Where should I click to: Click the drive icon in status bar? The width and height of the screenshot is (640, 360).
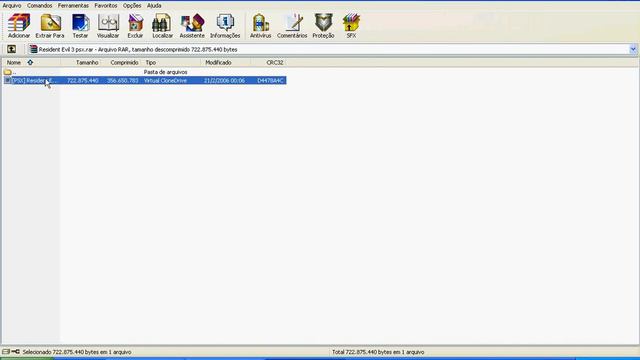coord(6,351)
